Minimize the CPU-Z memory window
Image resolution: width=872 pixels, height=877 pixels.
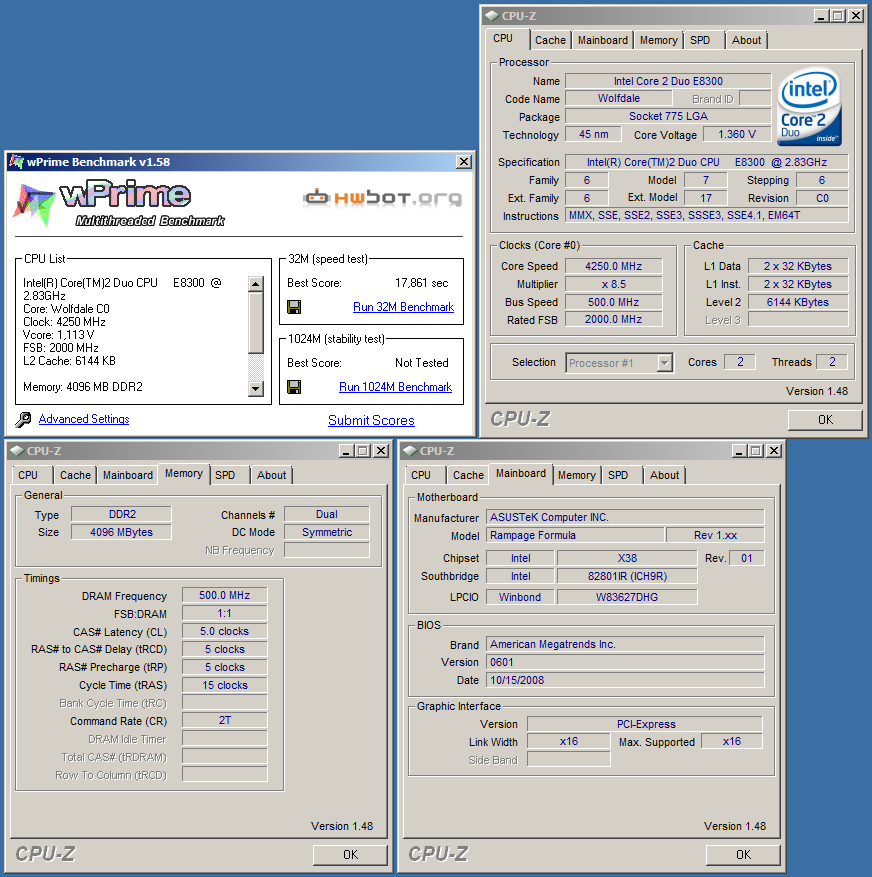346,451
